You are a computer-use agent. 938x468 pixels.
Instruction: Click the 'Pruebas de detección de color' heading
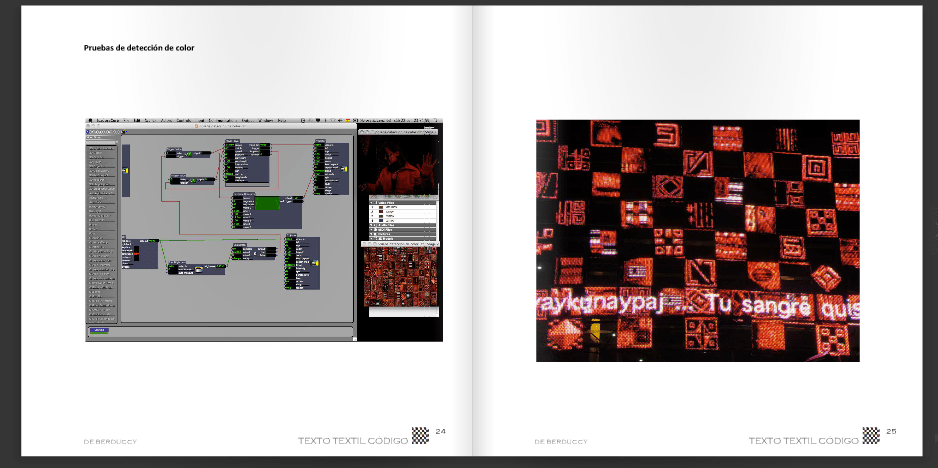(139, 48)
